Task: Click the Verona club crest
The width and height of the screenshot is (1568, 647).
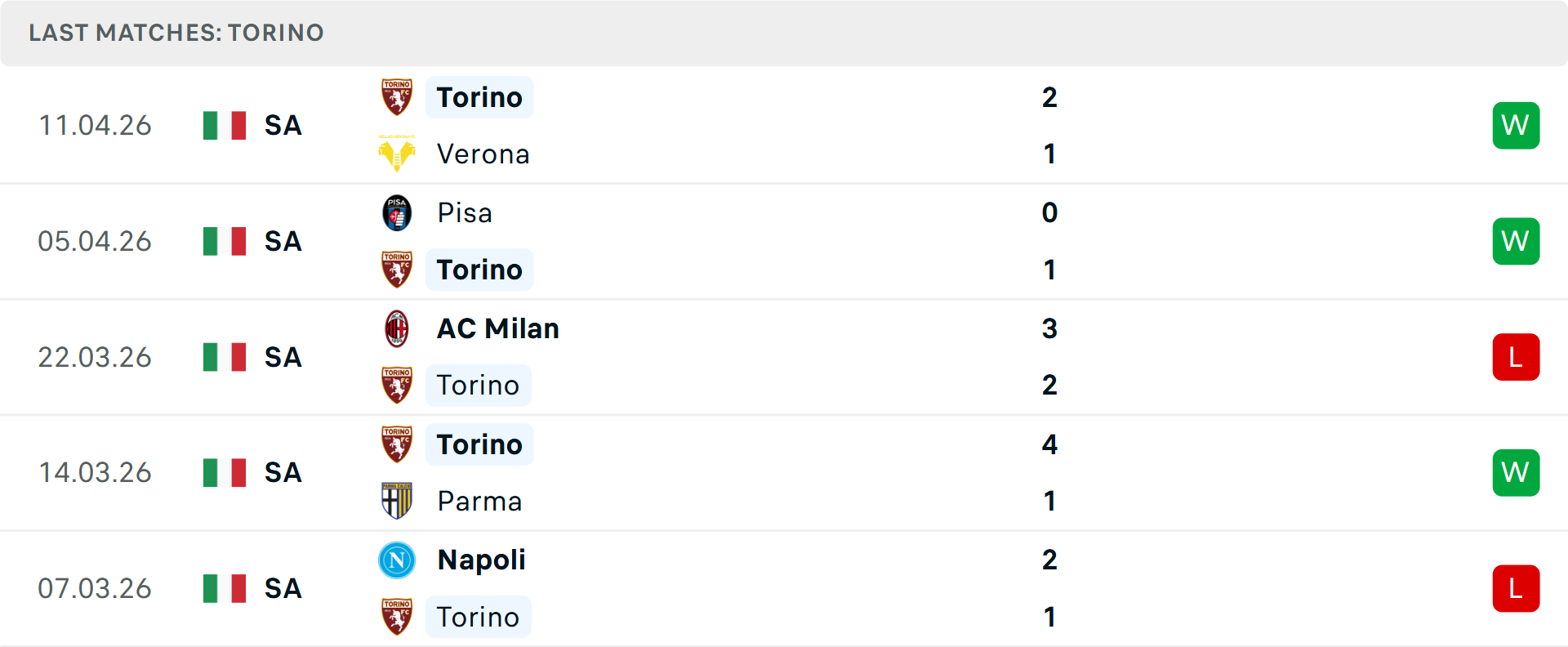Action: [x=397, y=154]
